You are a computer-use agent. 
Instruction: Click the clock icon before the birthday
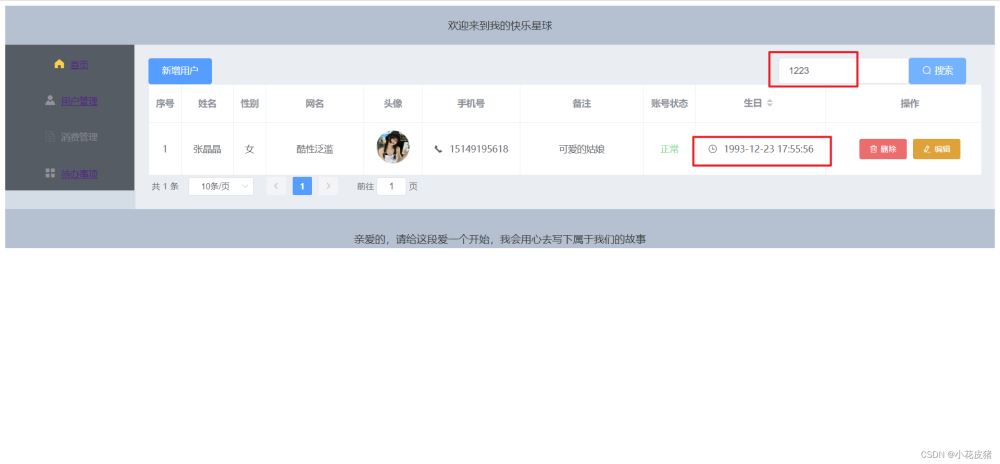[x=712, y=149]
